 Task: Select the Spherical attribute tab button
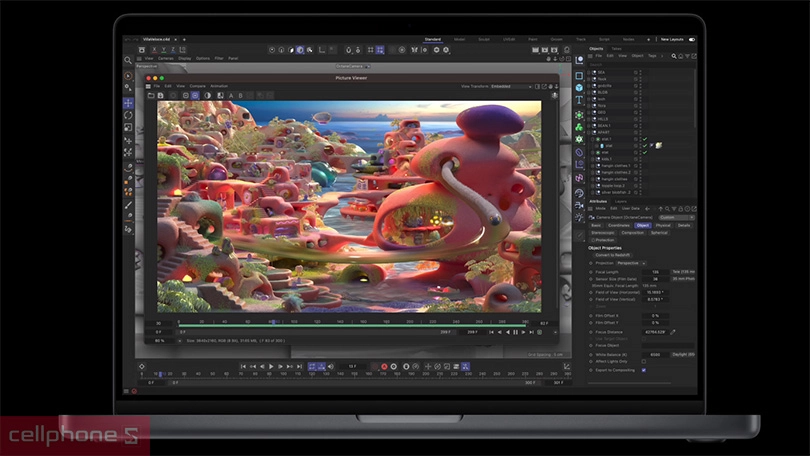coord(659,233)
